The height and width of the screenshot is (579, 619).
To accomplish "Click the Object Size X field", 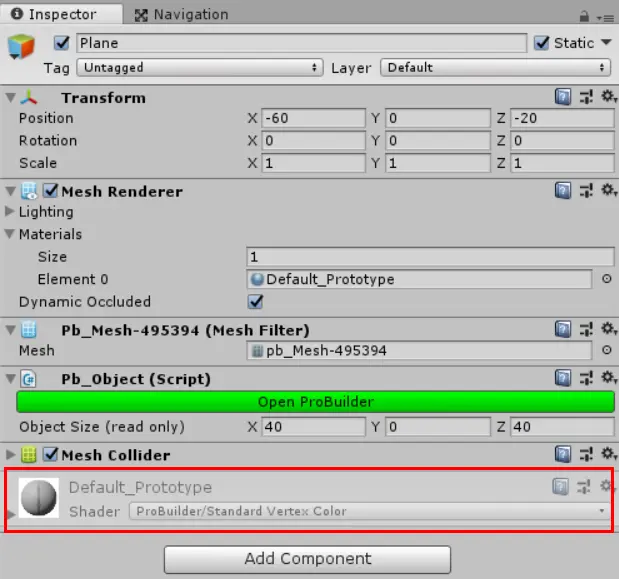I will coord(313,427).
